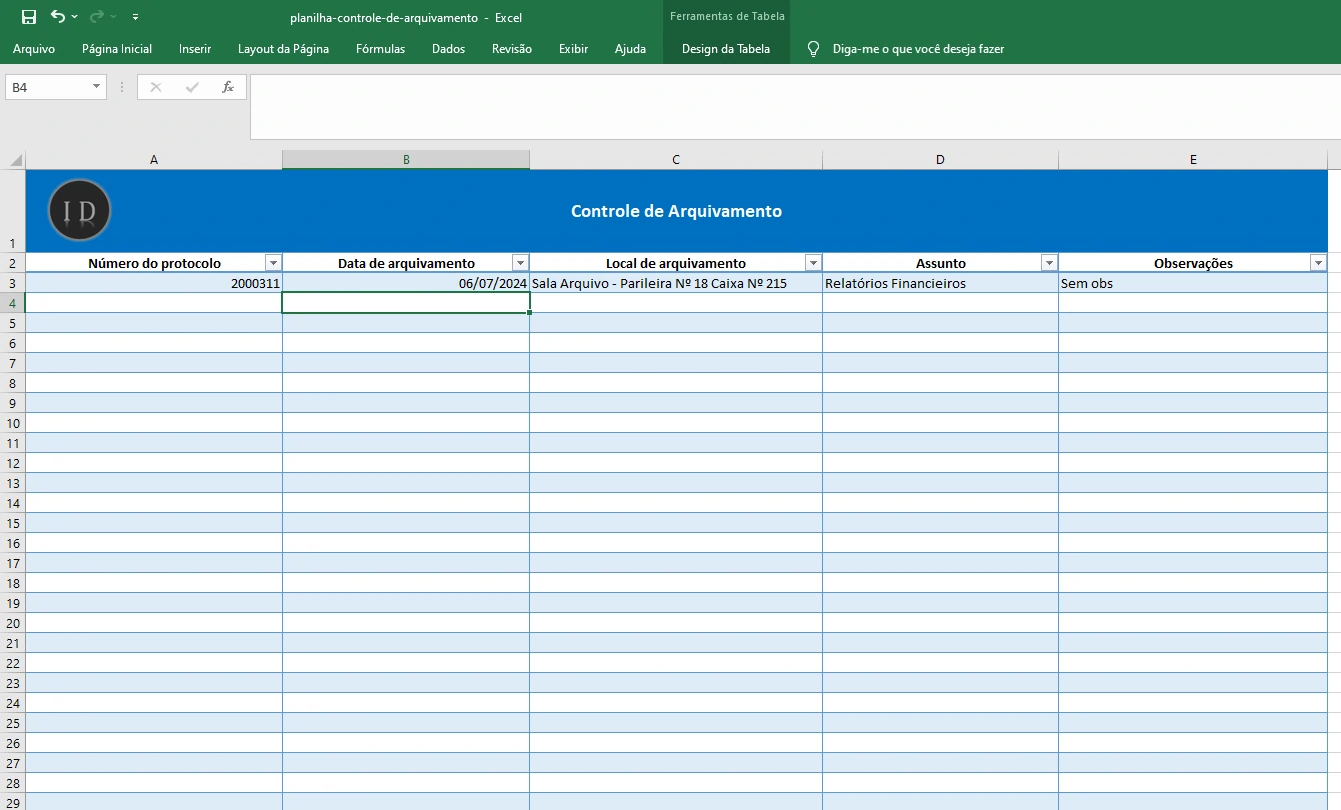
Task: Open the Assunto filter dropdown
Action: click(1049, 262)
